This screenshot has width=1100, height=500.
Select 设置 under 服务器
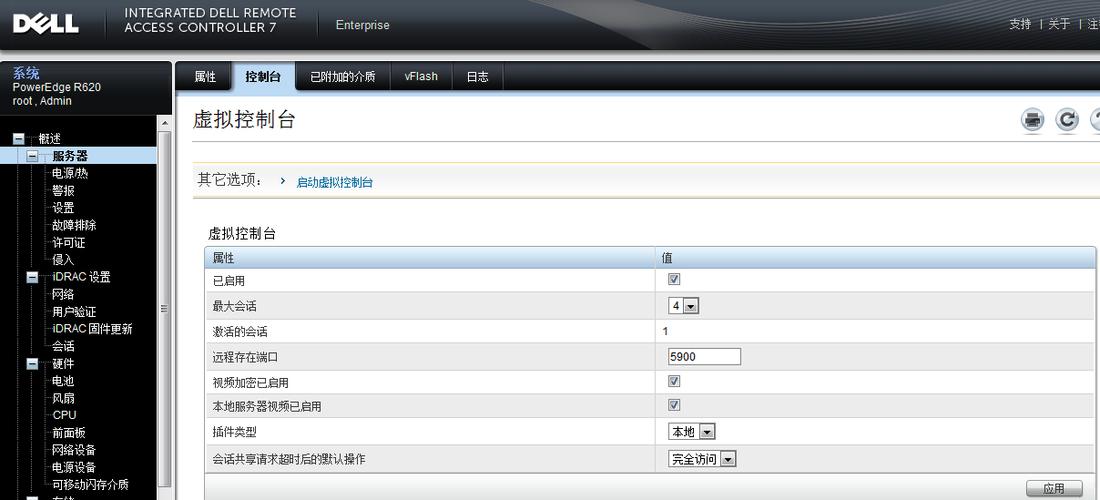pyautogui.click(x=63, y=208)
